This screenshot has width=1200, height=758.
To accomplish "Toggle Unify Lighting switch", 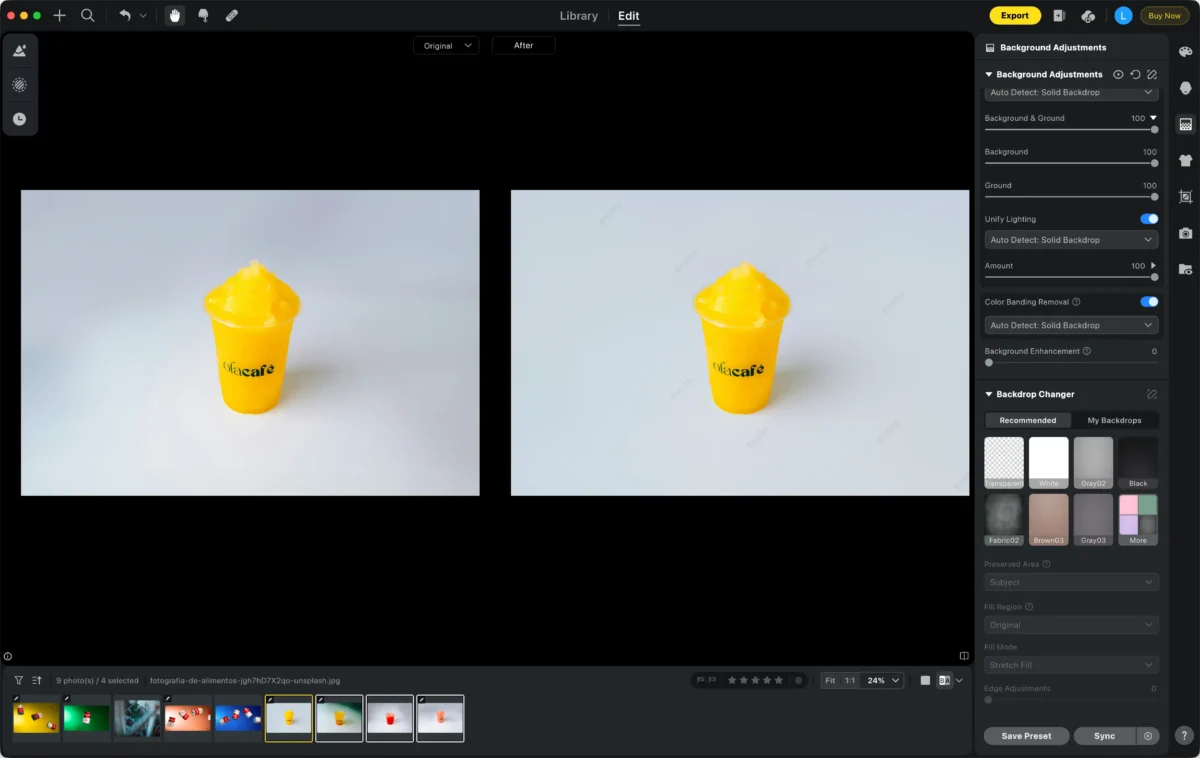I will (1149, 219).
